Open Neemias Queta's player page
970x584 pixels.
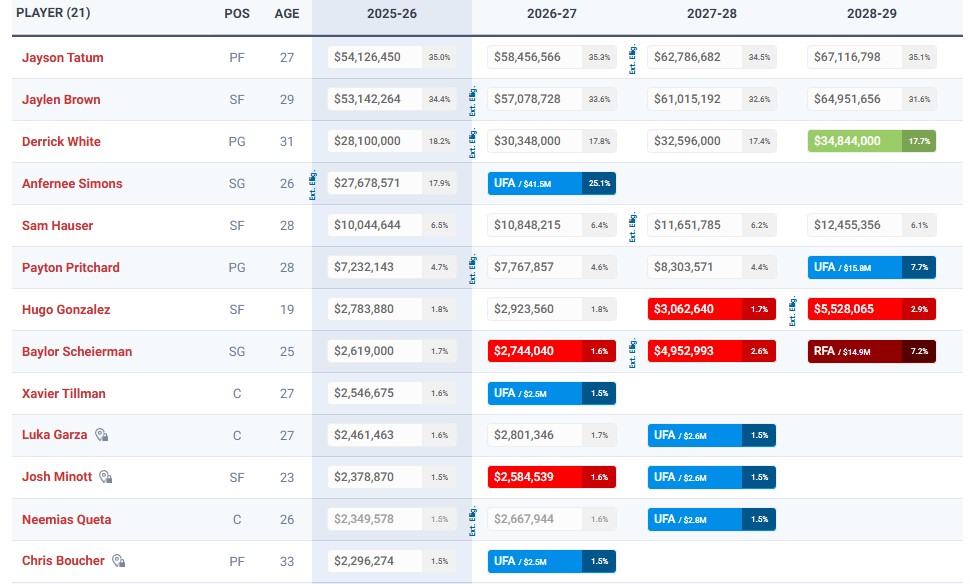click(66, 519)
